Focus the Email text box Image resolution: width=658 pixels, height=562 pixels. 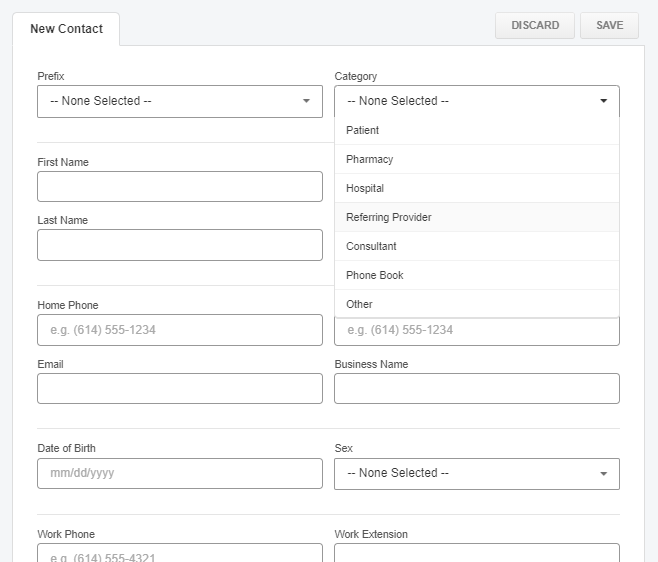[179, 389]
